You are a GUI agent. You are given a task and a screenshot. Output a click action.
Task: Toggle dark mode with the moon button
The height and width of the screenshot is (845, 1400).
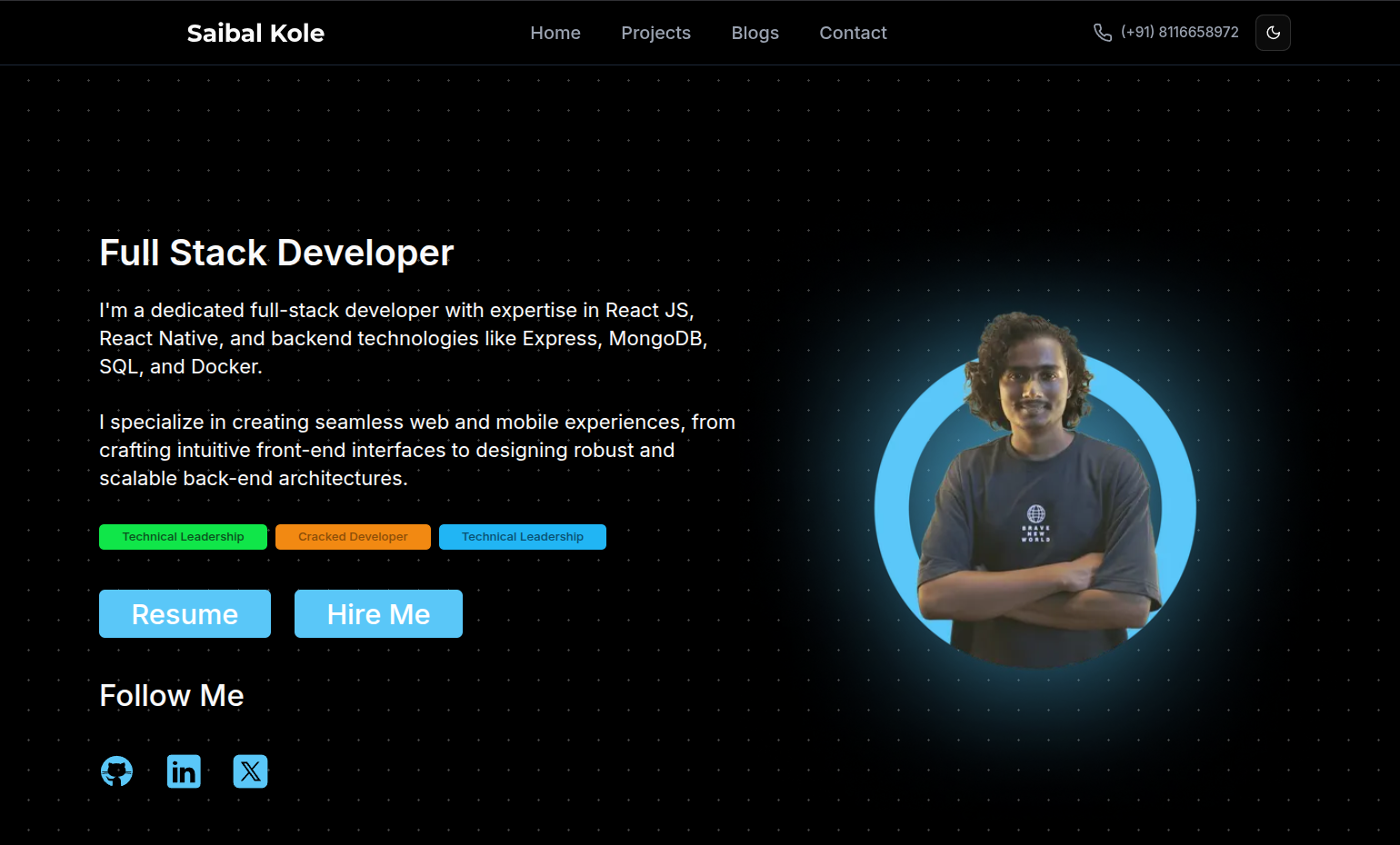[1273, 33]
